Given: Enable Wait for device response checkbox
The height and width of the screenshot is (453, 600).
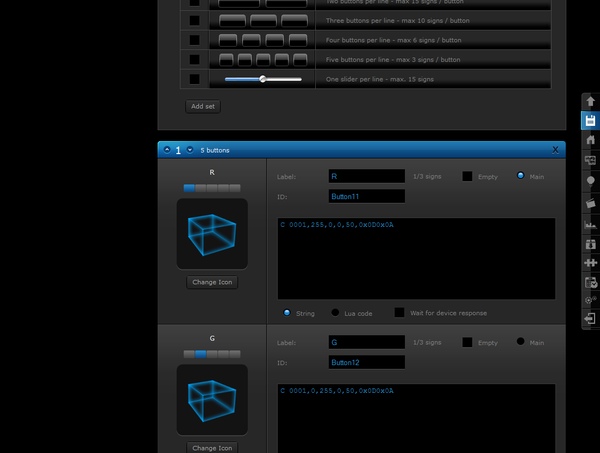Looking at the screenshot, I should pos(399,313).
